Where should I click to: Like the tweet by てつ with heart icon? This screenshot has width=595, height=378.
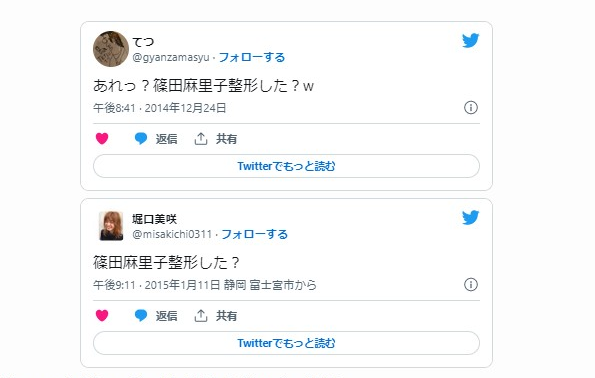pos(102,139)
